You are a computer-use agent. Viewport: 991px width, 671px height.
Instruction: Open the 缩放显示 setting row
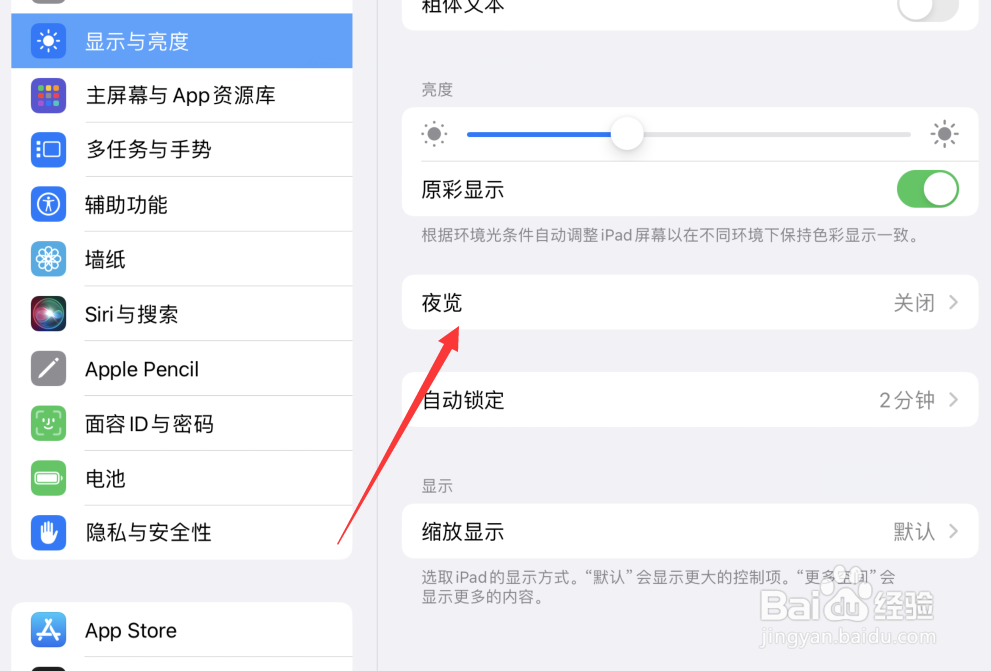coord(690,531)
